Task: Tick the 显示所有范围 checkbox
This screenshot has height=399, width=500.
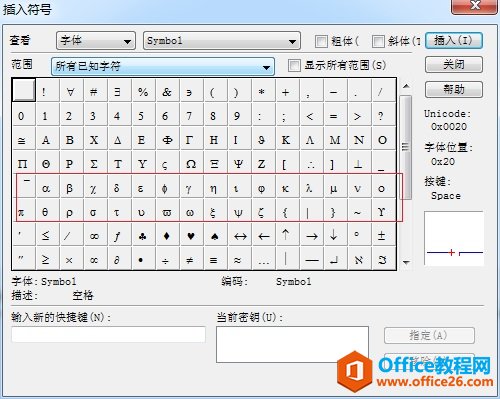Action: [x=294, y=65]
